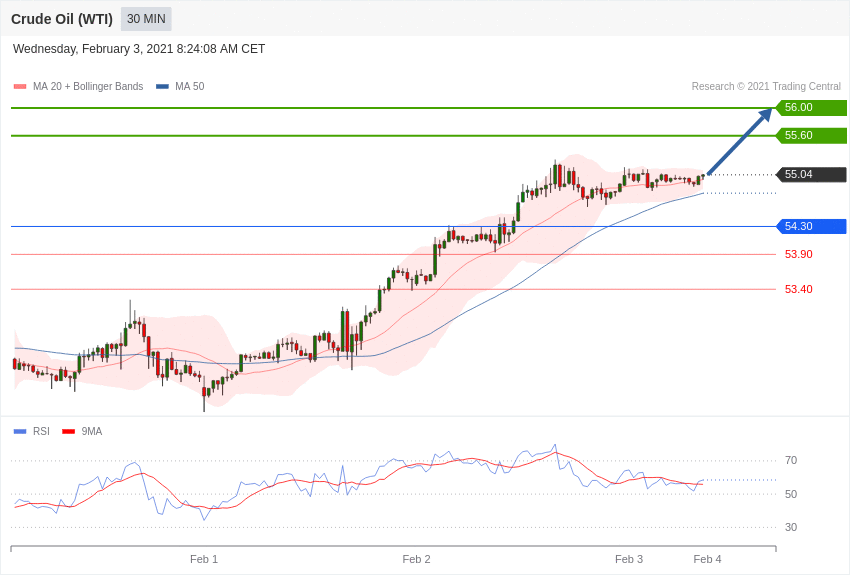Click the MA 20 + Bollinger Bands legend swatch
Screen dimensions: 850x576
[20, 87]
